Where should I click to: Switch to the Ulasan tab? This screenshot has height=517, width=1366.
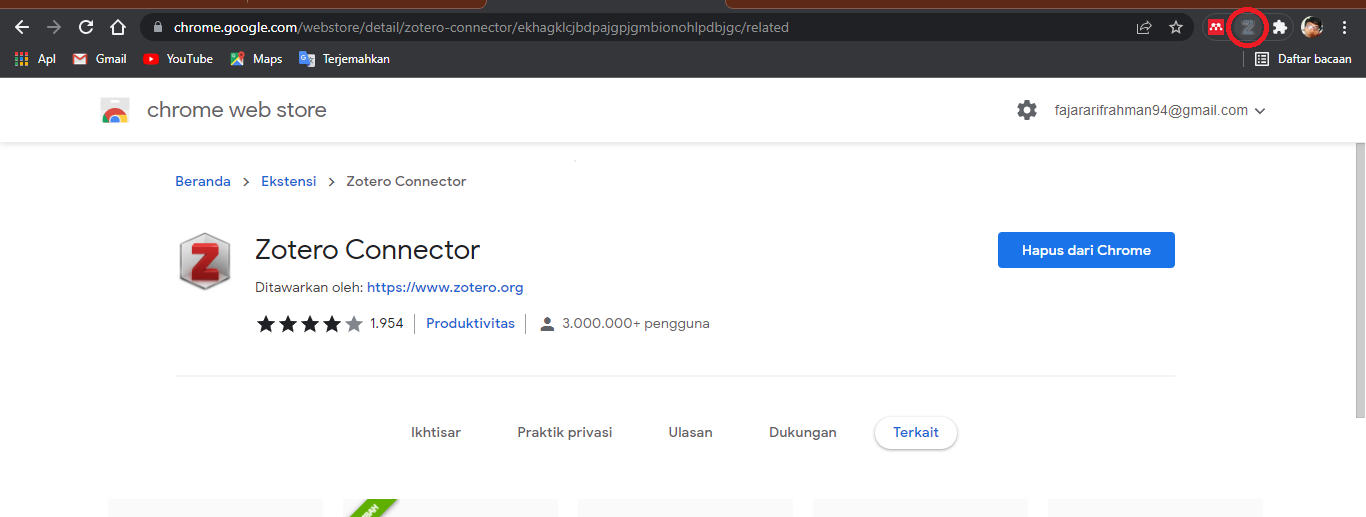(691, 433)
